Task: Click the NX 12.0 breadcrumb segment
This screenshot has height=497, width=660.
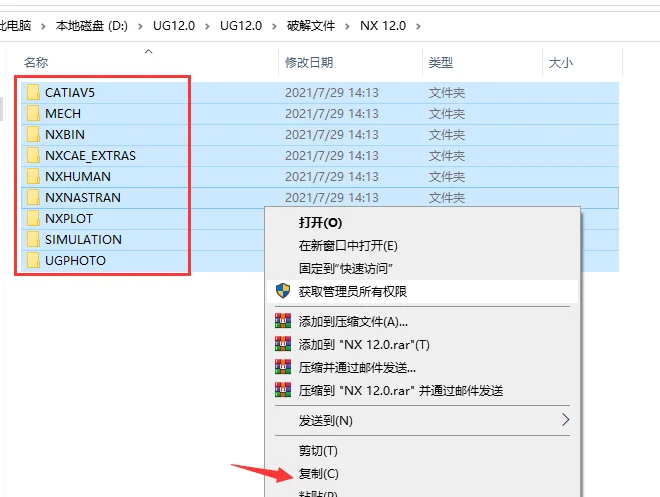Action: click(x=383, y=26)
